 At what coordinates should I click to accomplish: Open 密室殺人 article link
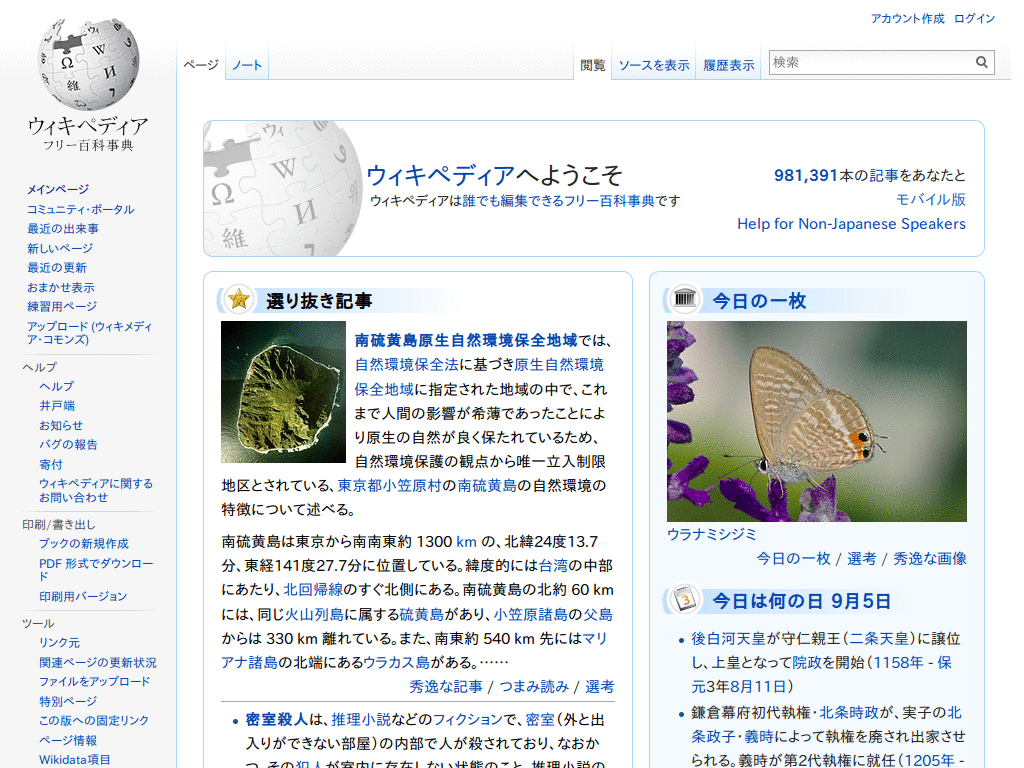[x=276, y=719]
